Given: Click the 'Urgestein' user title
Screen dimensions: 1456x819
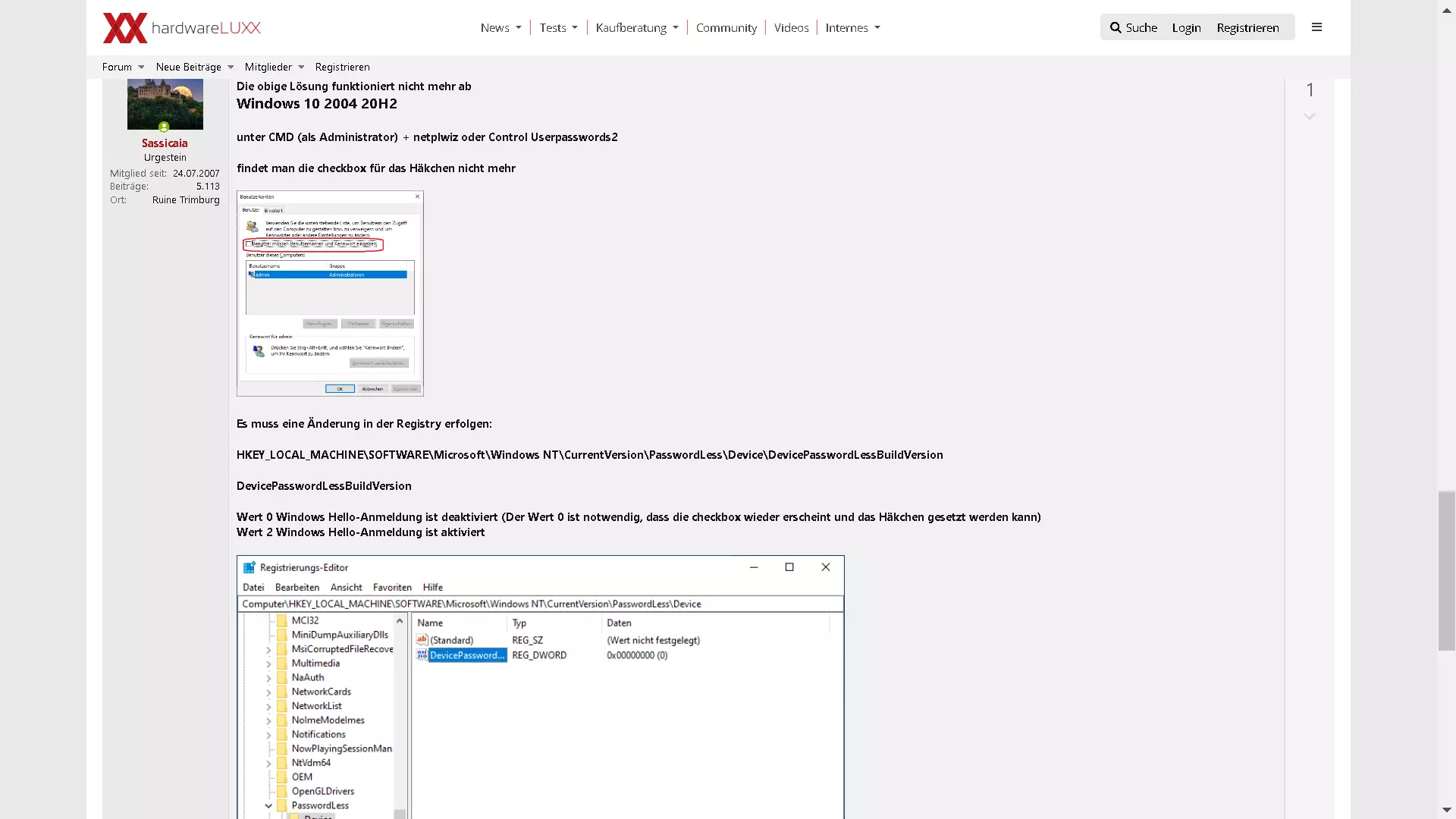Looking at the screenshot, I should [165, 158].
